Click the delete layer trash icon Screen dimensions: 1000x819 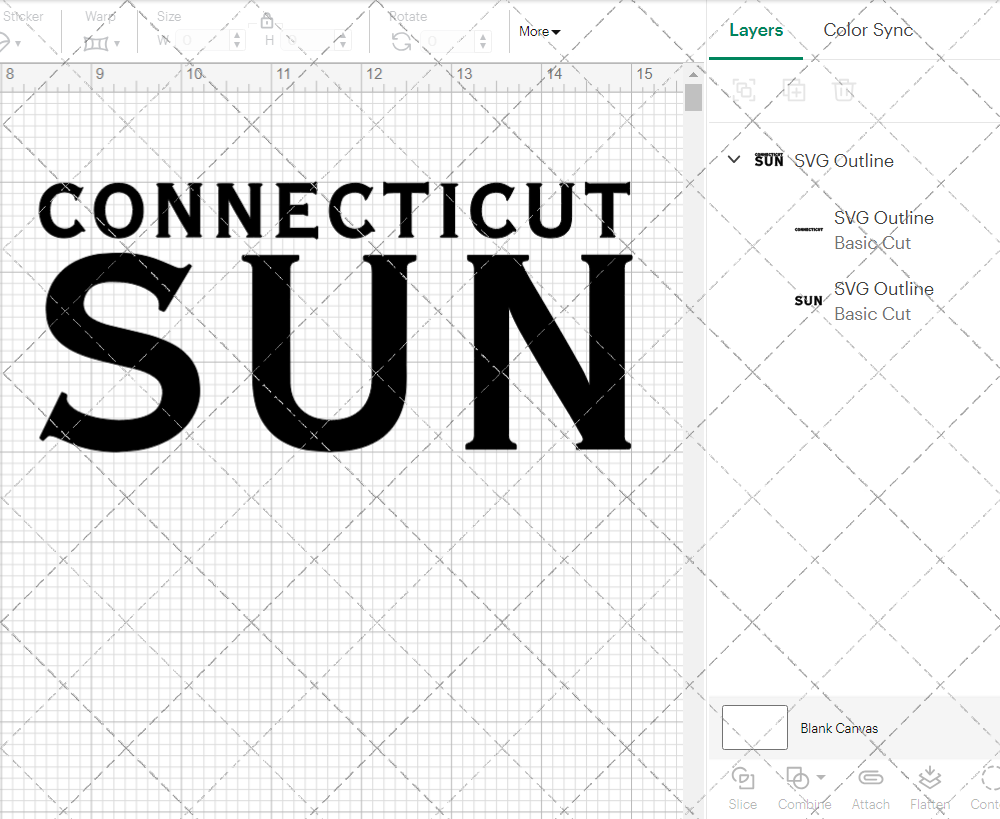pyautogui.click(x=844, y=90)
